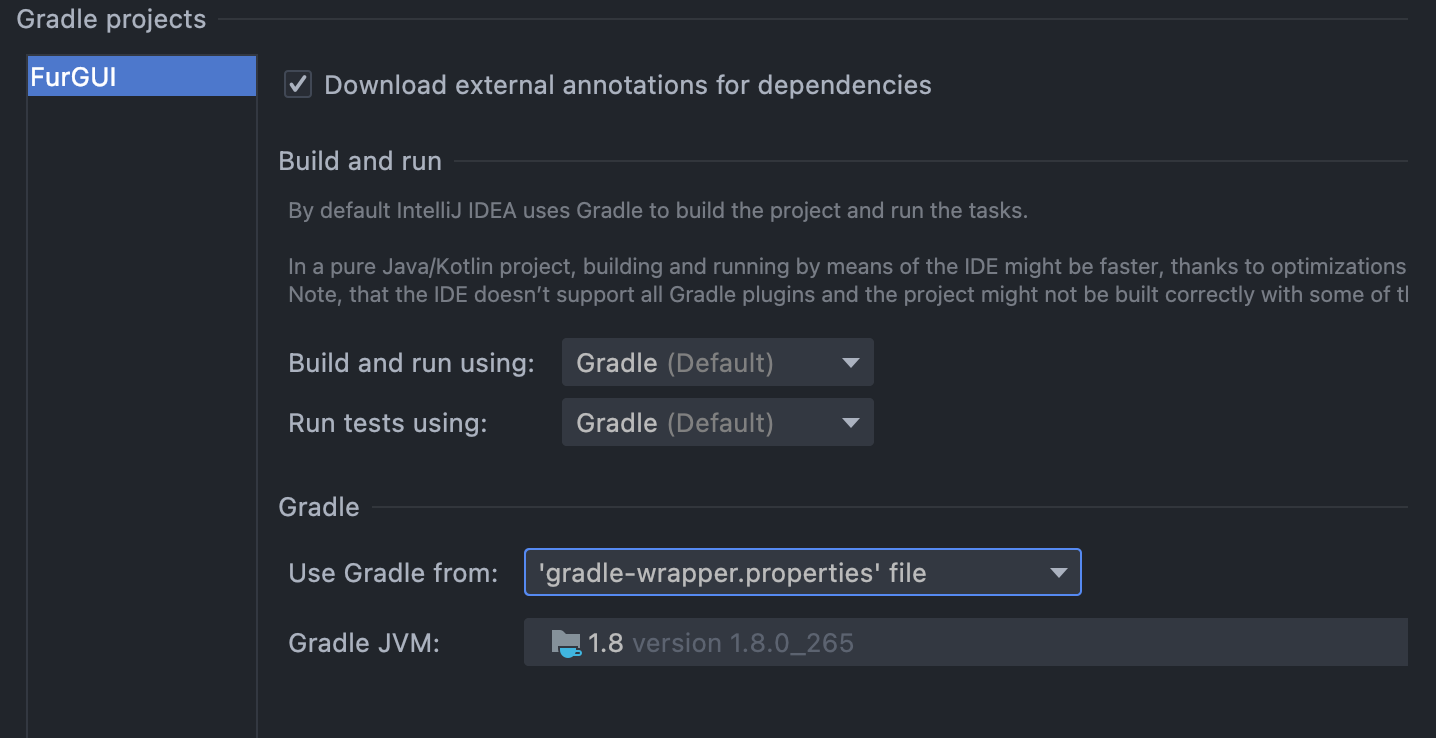Screen dimensions: 1436x738
Task: Select the FurGUI project entry
Action: point(140,75)
